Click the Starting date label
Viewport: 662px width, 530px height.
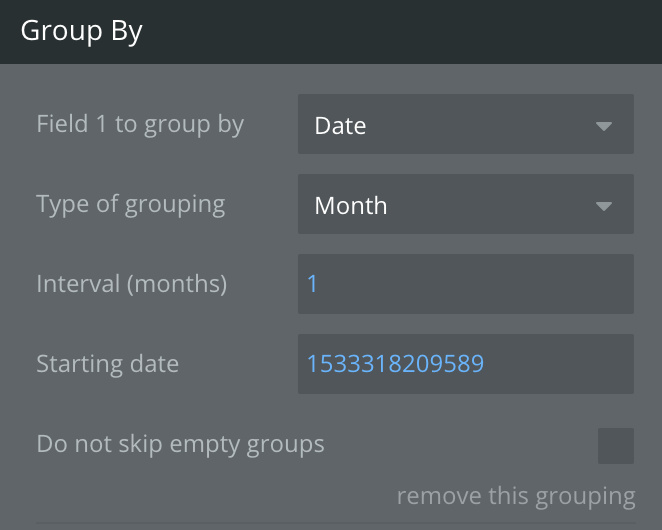pos(107,364)
